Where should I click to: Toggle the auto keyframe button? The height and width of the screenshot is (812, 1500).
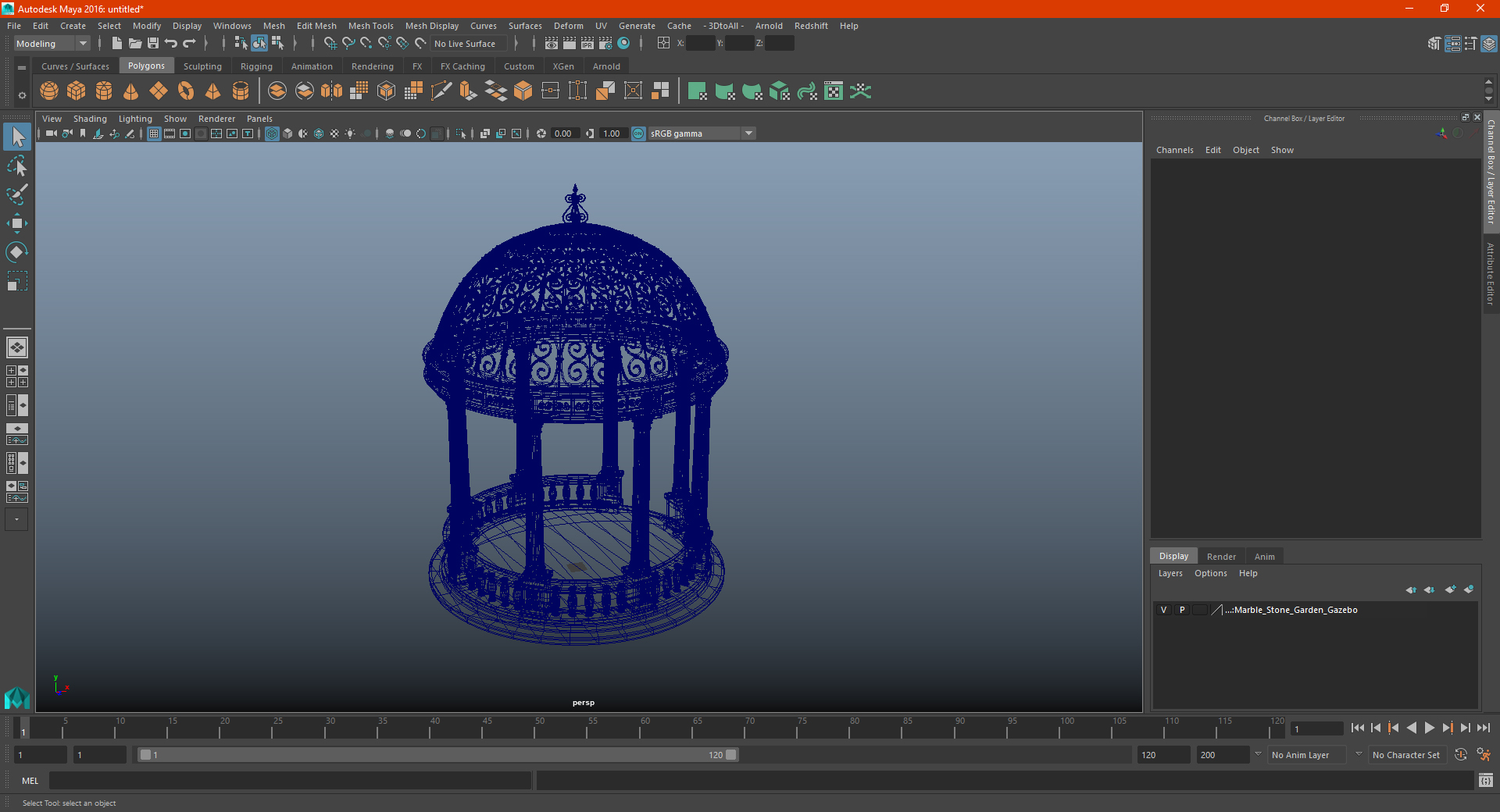click(1461, 754)
